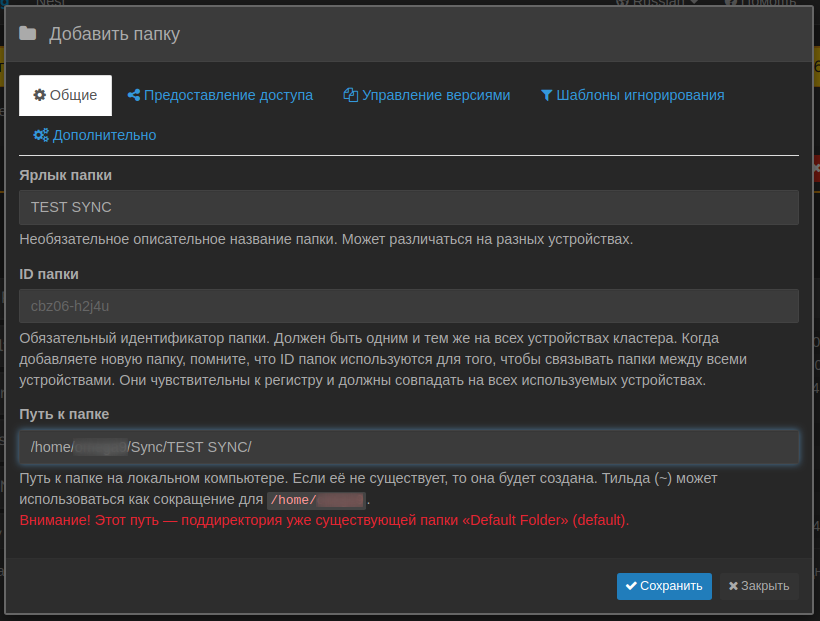This screenshot has height=621, width=820.
Task: Click the Помощь link in top bar
Action: [x=775, y=3]
